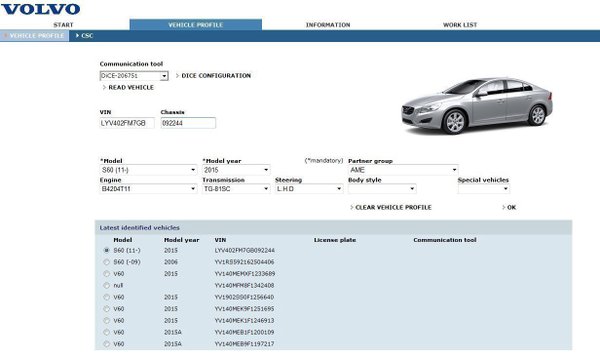Click into the Chassis input field
Viewport: 600px width, 360px height.
(188, 123)
